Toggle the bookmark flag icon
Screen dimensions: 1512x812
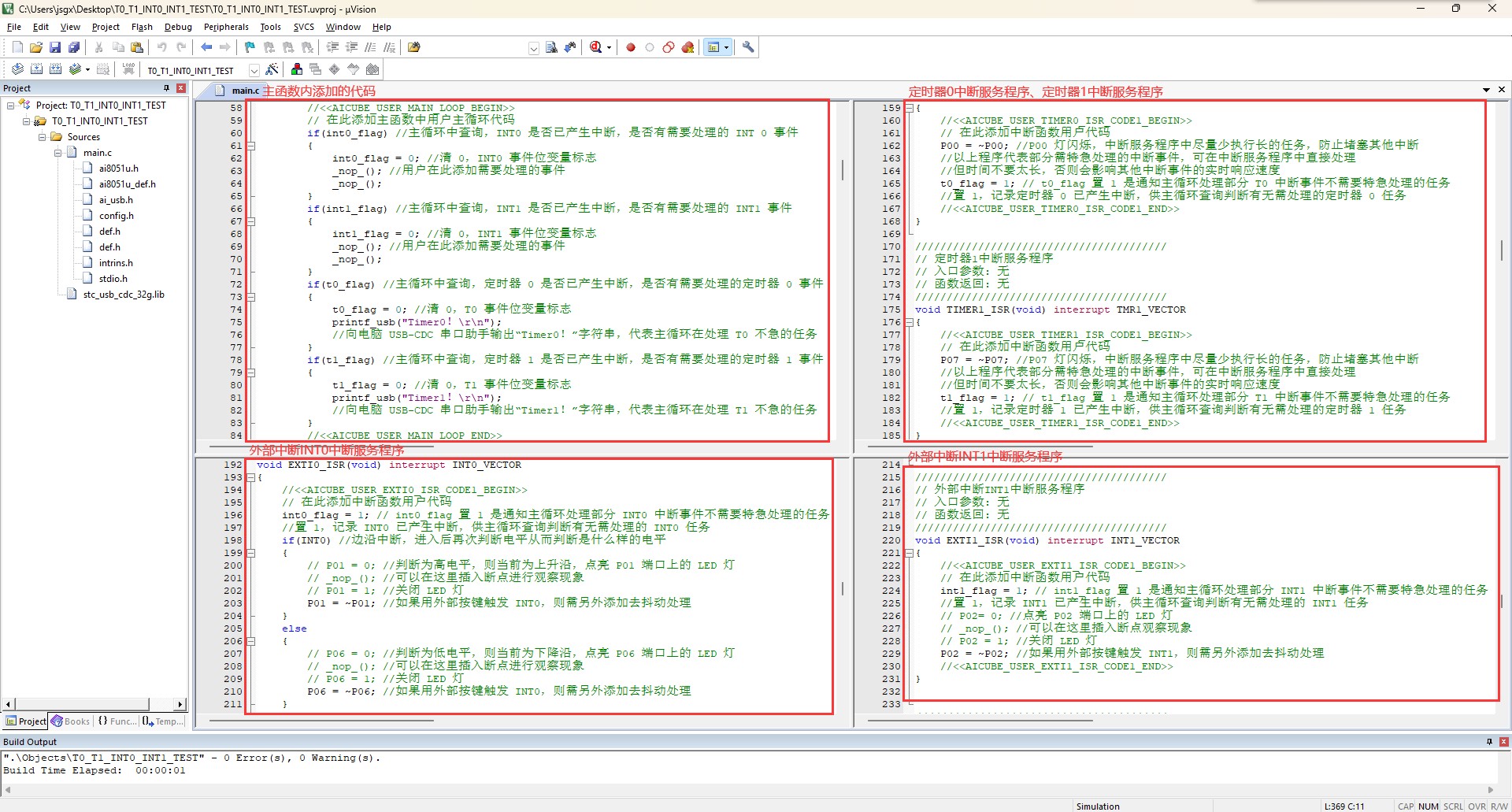coord(250,47)
